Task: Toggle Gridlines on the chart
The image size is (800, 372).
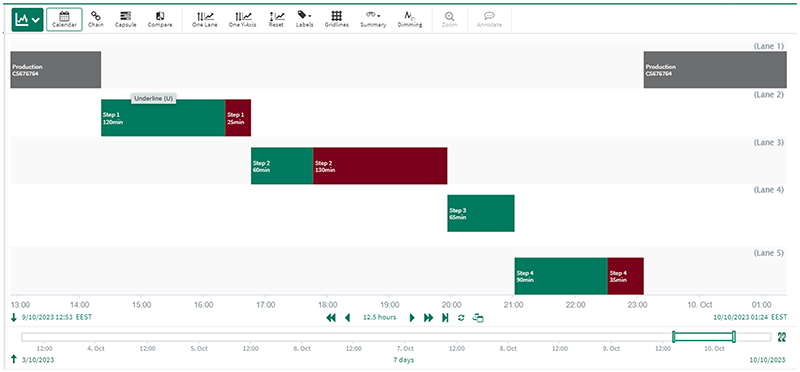Action: tap(337, 19)
